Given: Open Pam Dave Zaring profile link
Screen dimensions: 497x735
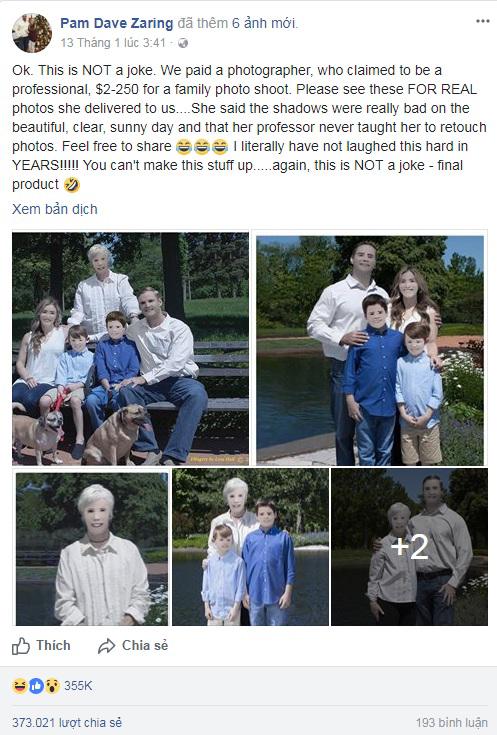Looking at the screenshot, I should tap(117, 23).
